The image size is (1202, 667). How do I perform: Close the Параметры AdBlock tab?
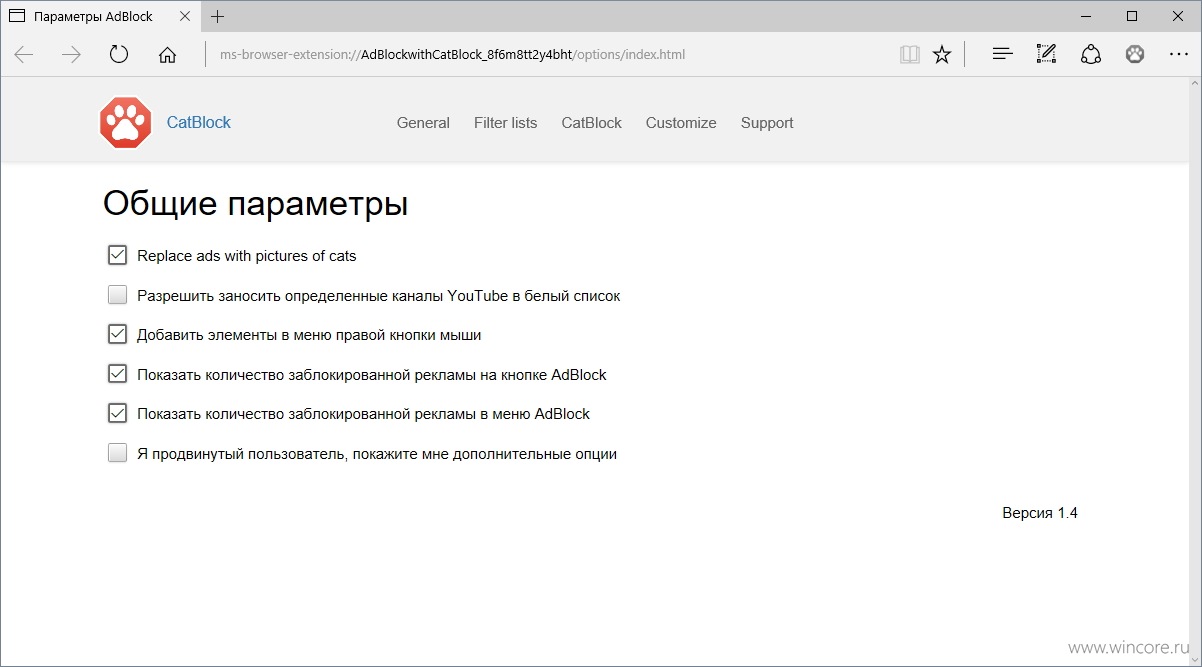pyautogui.click(x=182, y=17)
